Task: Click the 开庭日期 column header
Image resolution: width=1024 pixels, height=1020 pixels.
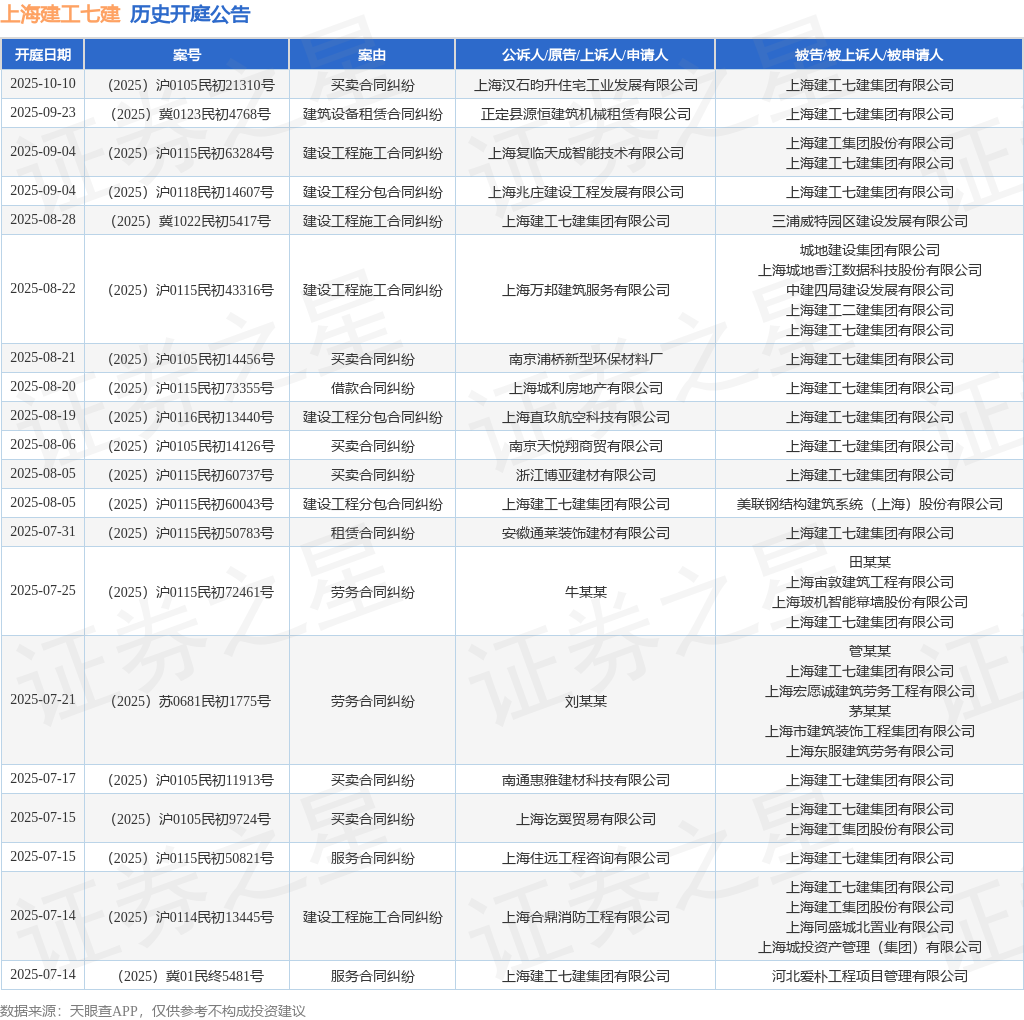Action: [43, 55]
